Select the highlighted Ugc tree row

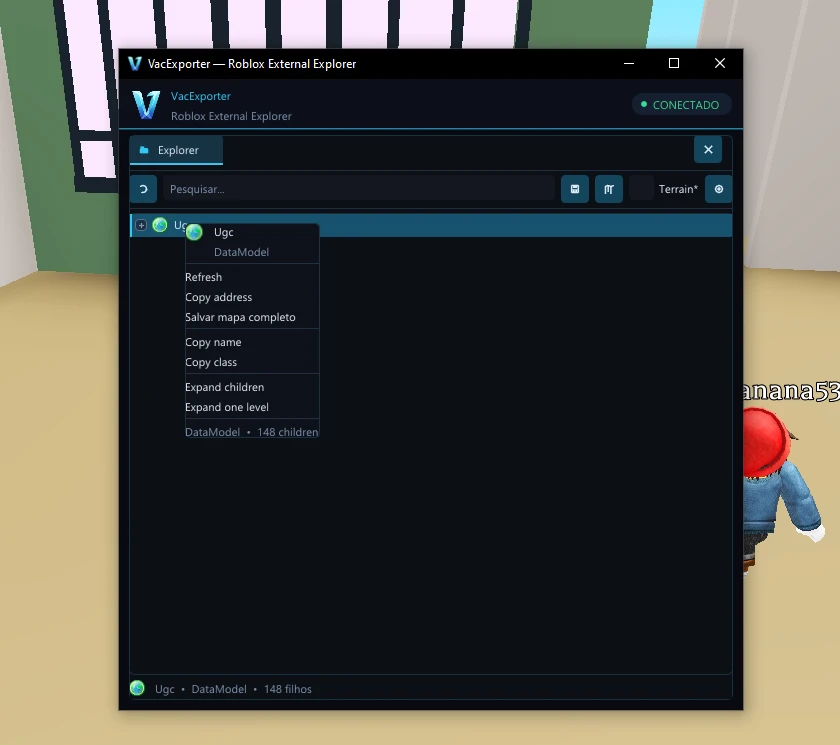point(431,225)
